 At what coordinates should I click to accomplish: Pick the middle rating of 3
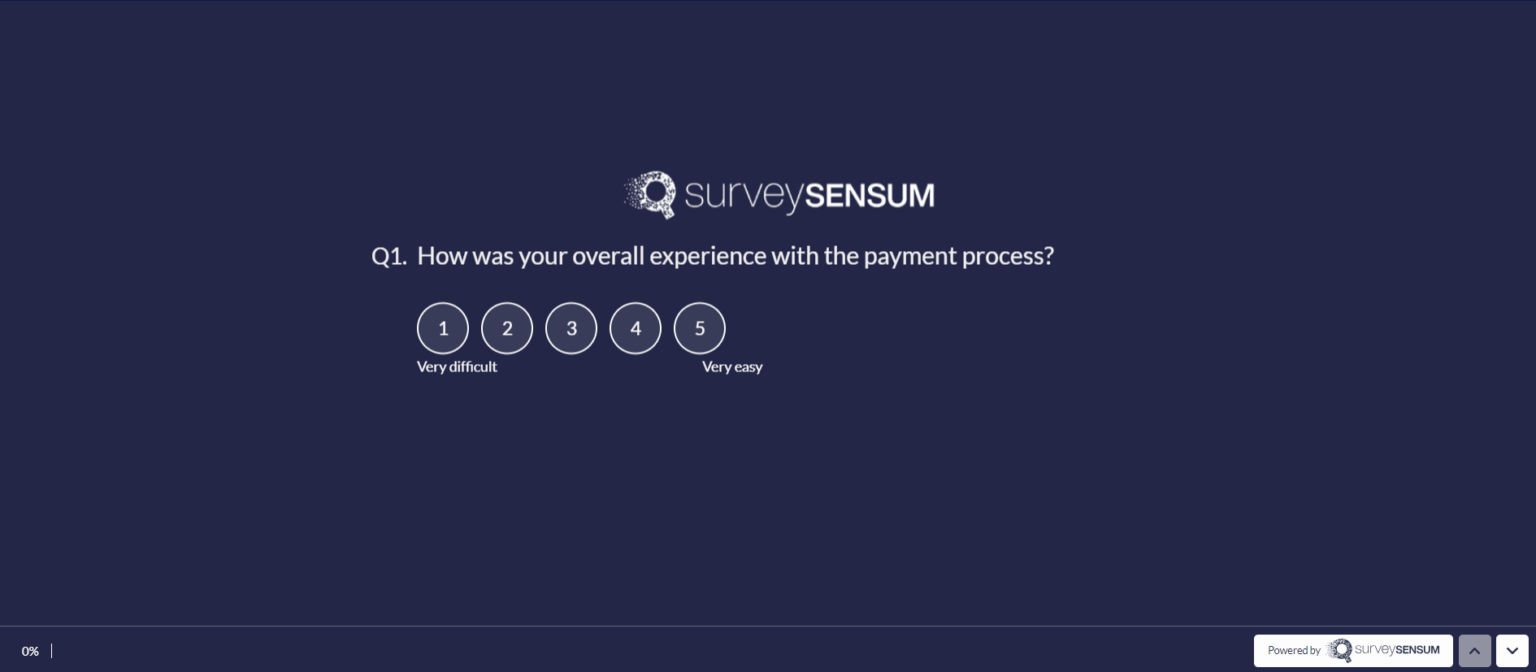571,328
